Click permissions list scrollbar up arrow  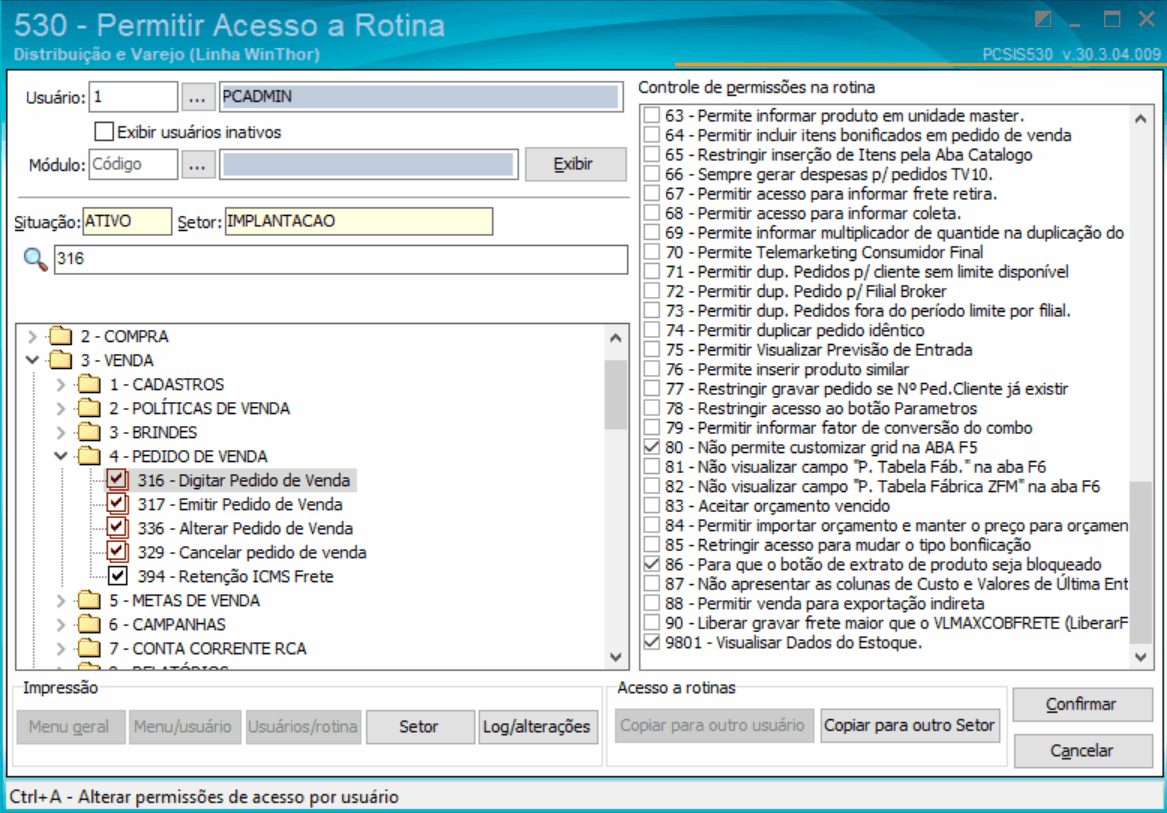pos(1140,118)
